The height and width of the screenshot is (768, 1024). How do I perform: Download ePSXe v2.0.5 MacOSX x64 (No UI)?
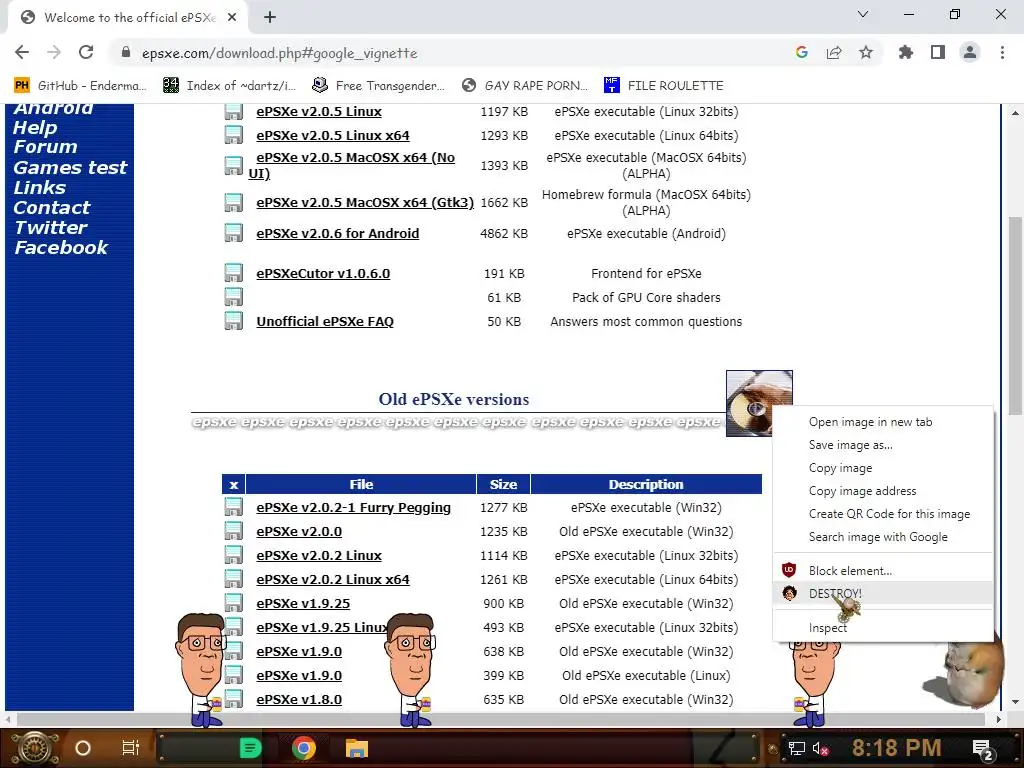click(x=351, y=165)
